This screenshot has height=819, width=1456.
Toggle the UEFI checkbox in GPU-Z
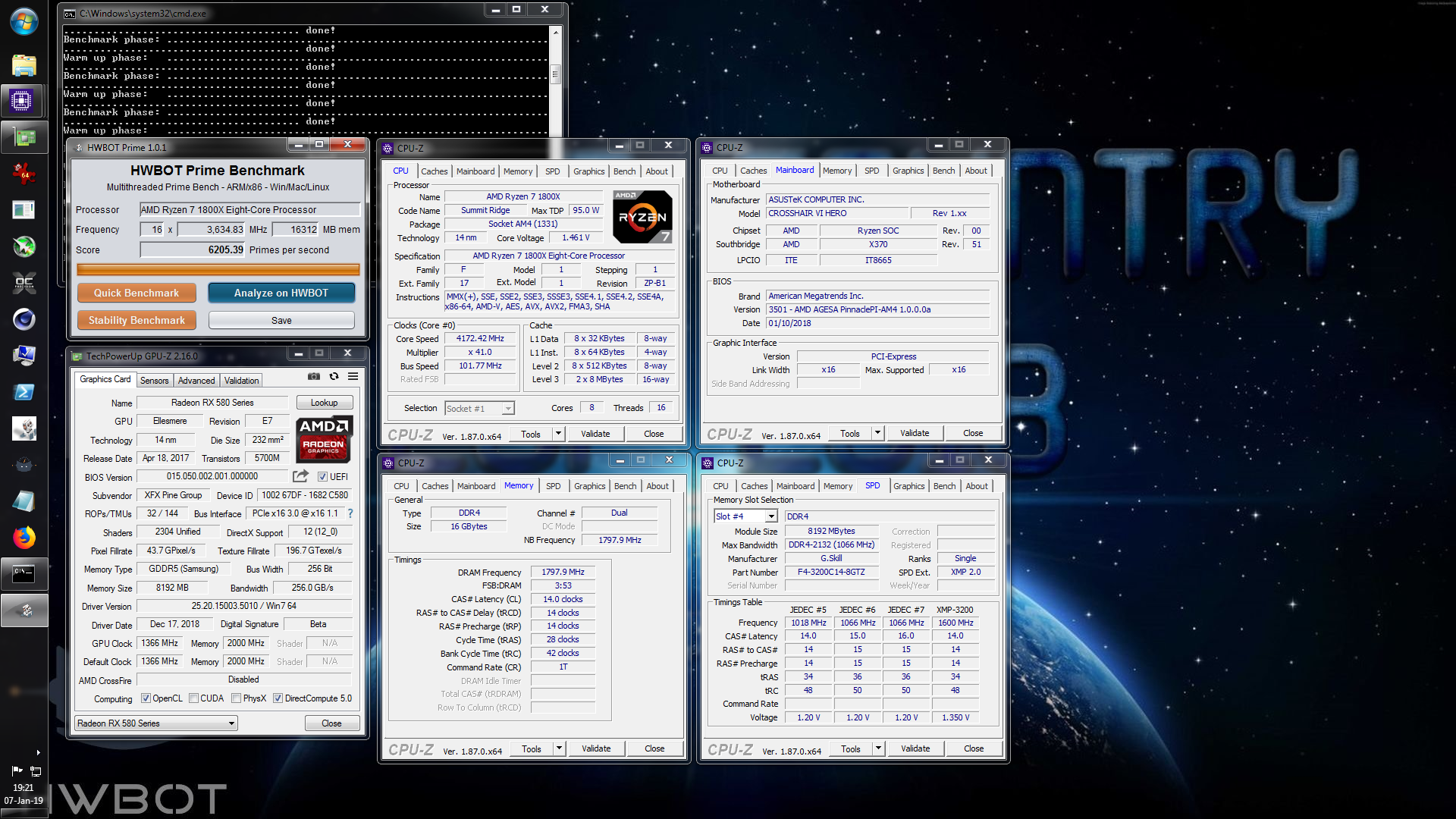click(x=323, y=477)
